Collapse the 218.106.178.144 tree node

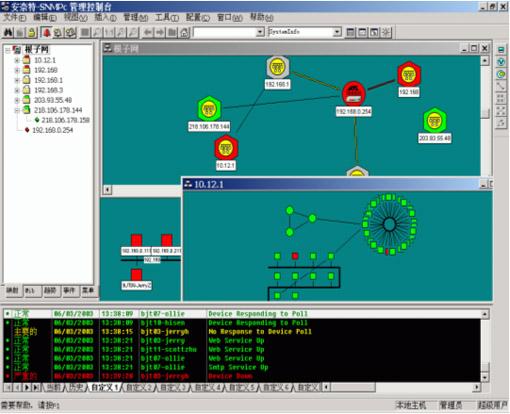pos(17,110)
